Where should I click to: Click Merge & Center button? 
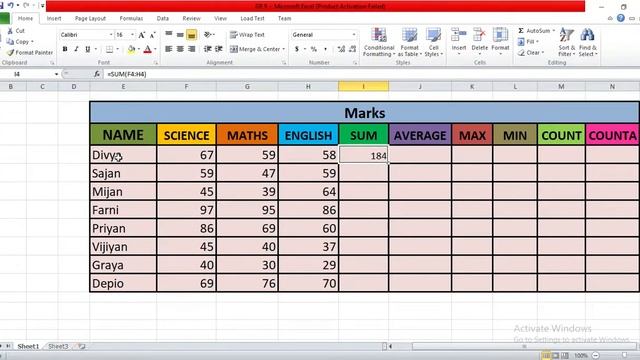coord(255,49)
